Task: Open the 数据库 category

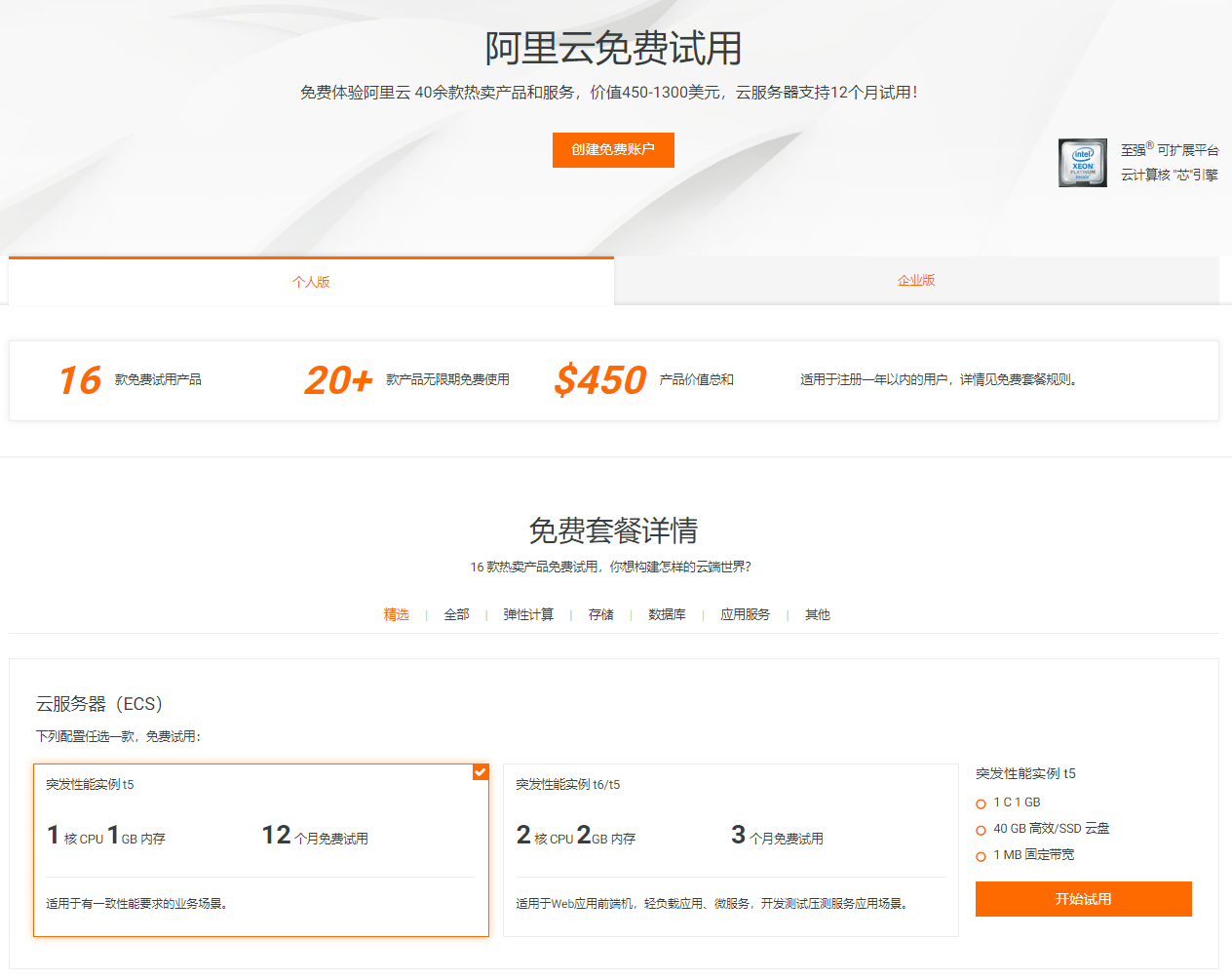Action: click(x=667, y=614)
